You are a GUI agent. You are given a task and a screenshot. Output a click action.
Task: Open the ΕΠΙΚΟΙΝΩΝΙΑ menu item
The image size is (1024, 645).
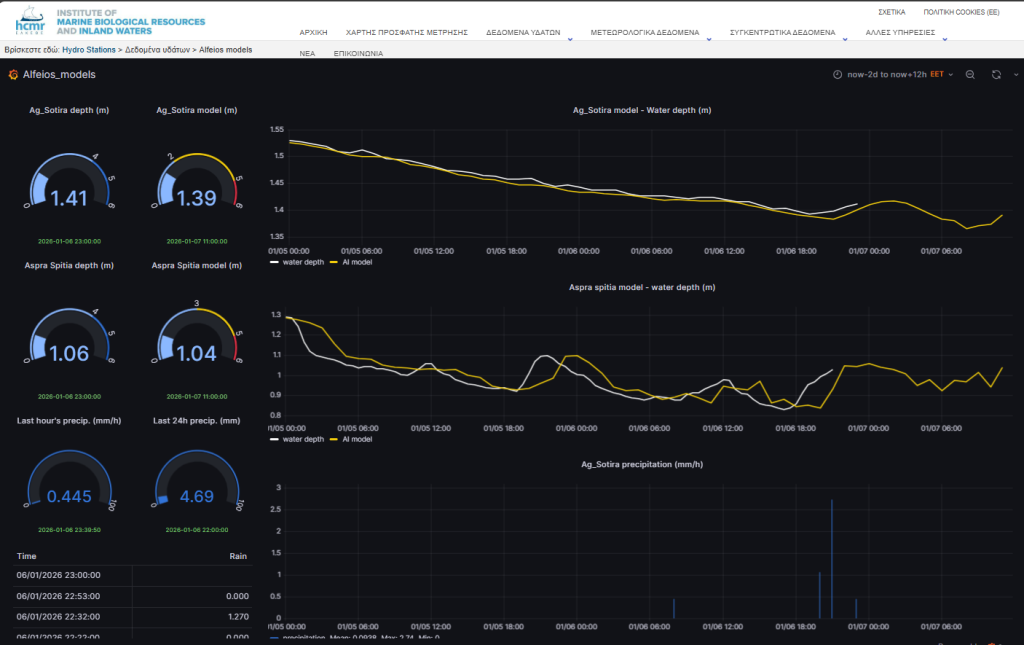tap(357, 53)
